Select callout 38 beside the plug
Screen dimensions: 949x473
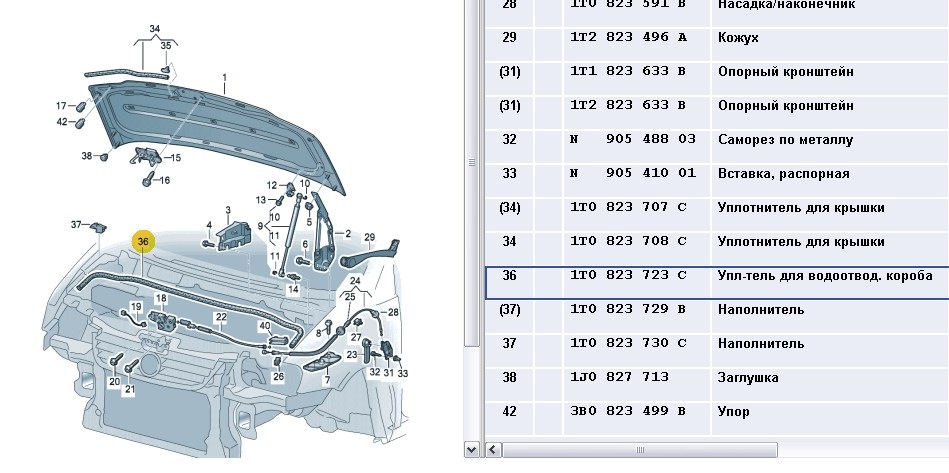click(x=87, y=156)
